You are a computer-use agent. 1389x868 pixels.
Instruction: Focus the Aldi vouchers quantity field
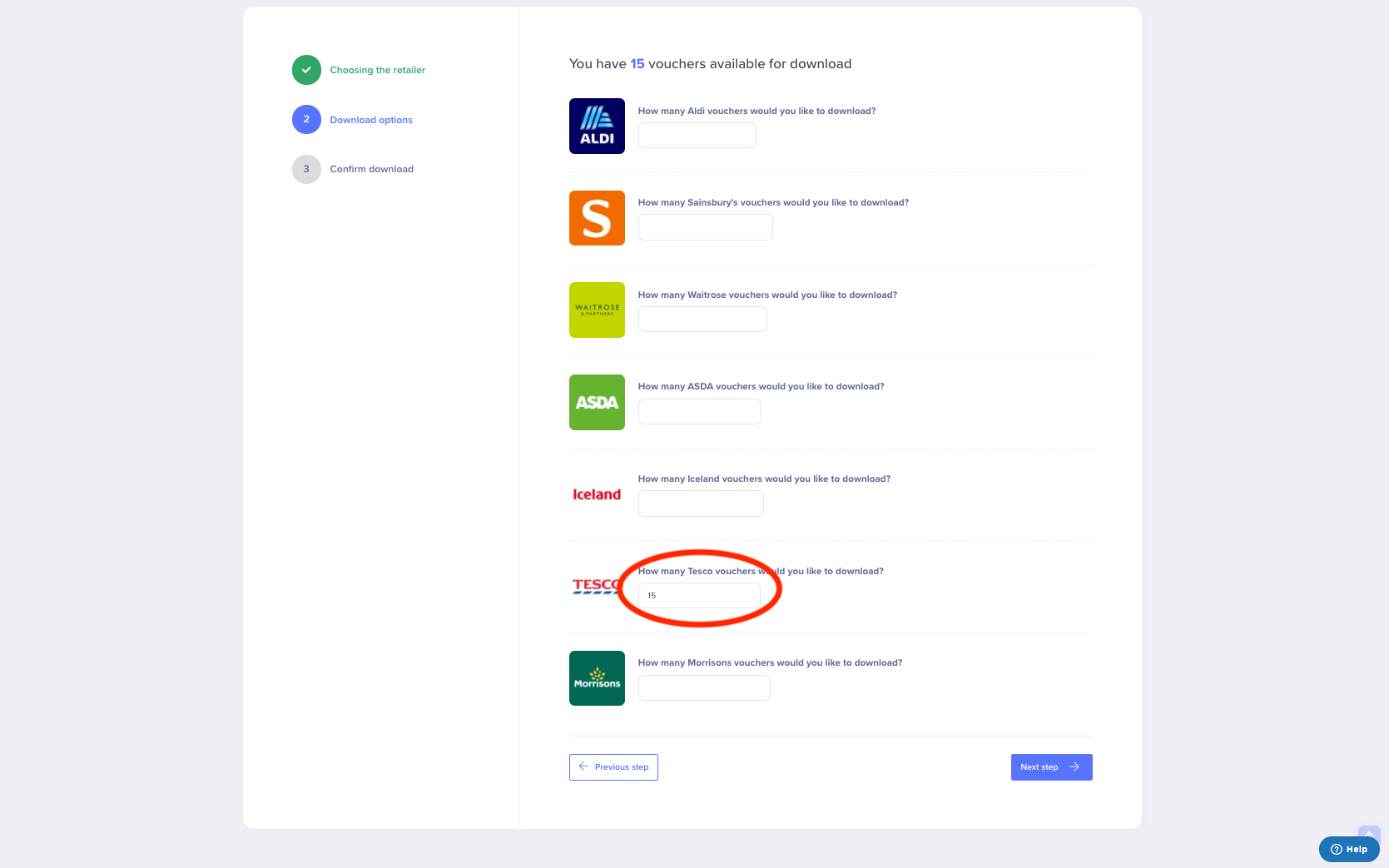(x=697, y=135)
